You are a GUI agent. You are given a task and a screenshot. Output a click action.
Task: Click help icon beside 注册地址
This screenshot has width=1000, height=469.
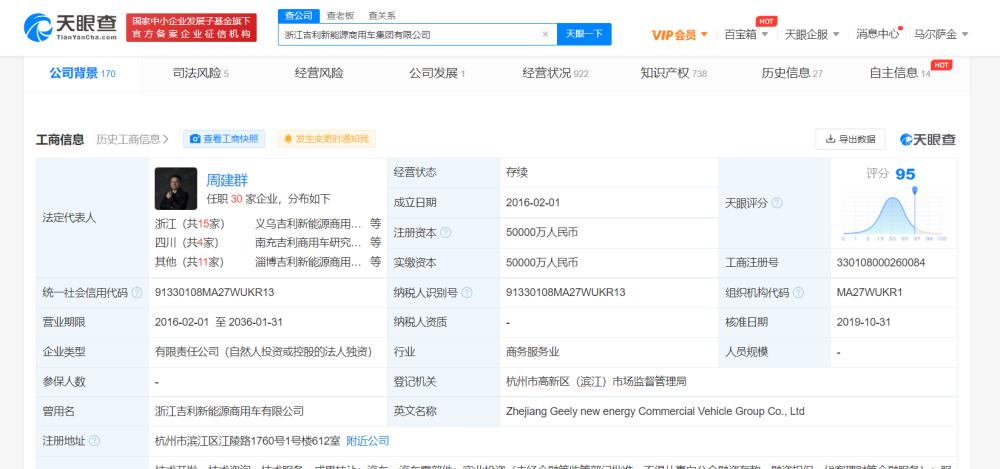[94, 441]
